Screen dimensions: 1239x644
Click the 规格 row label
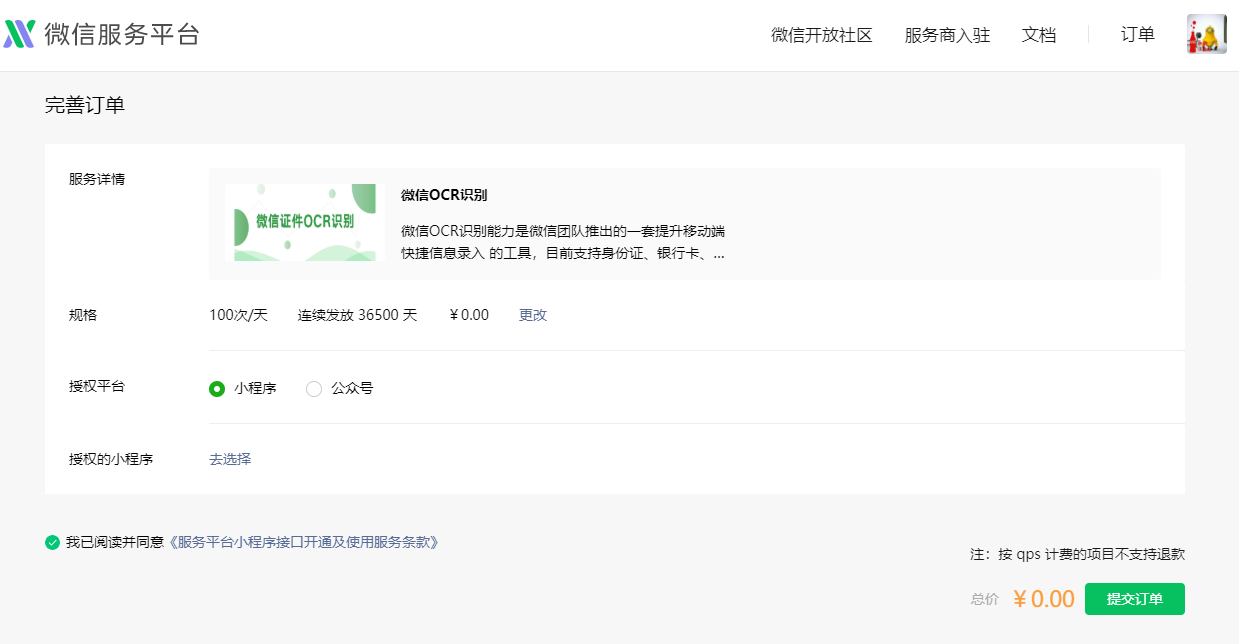83,315
